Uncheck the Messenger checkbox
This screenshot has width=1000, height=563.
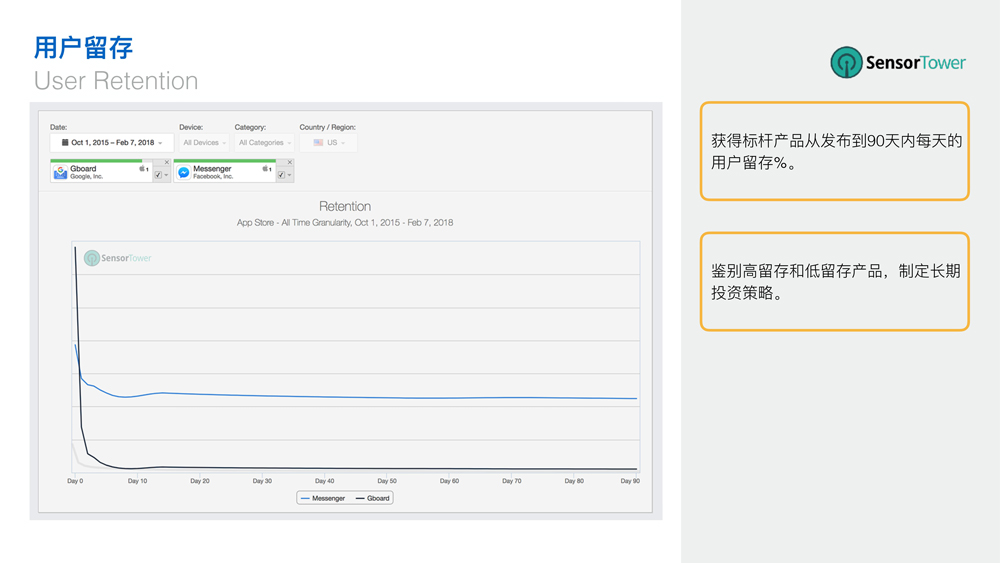tap(281, 175)
